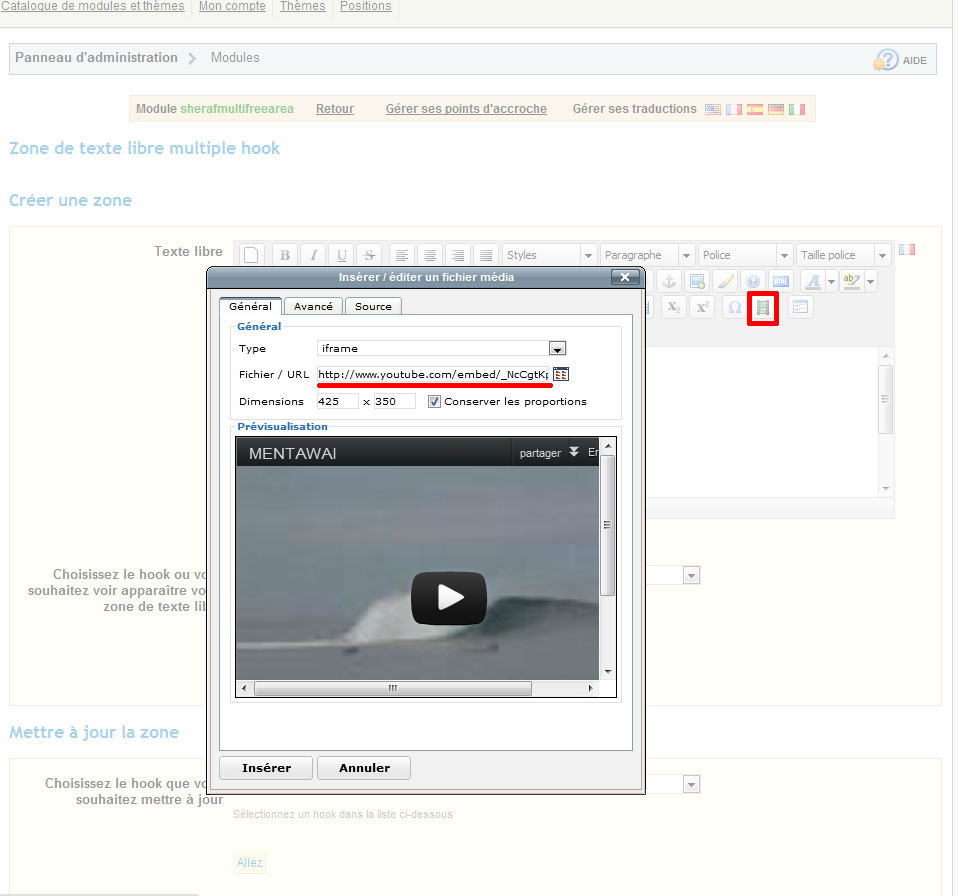Click the cleanup brush icon
Viewport: 958px width, 896px height.
725,281
